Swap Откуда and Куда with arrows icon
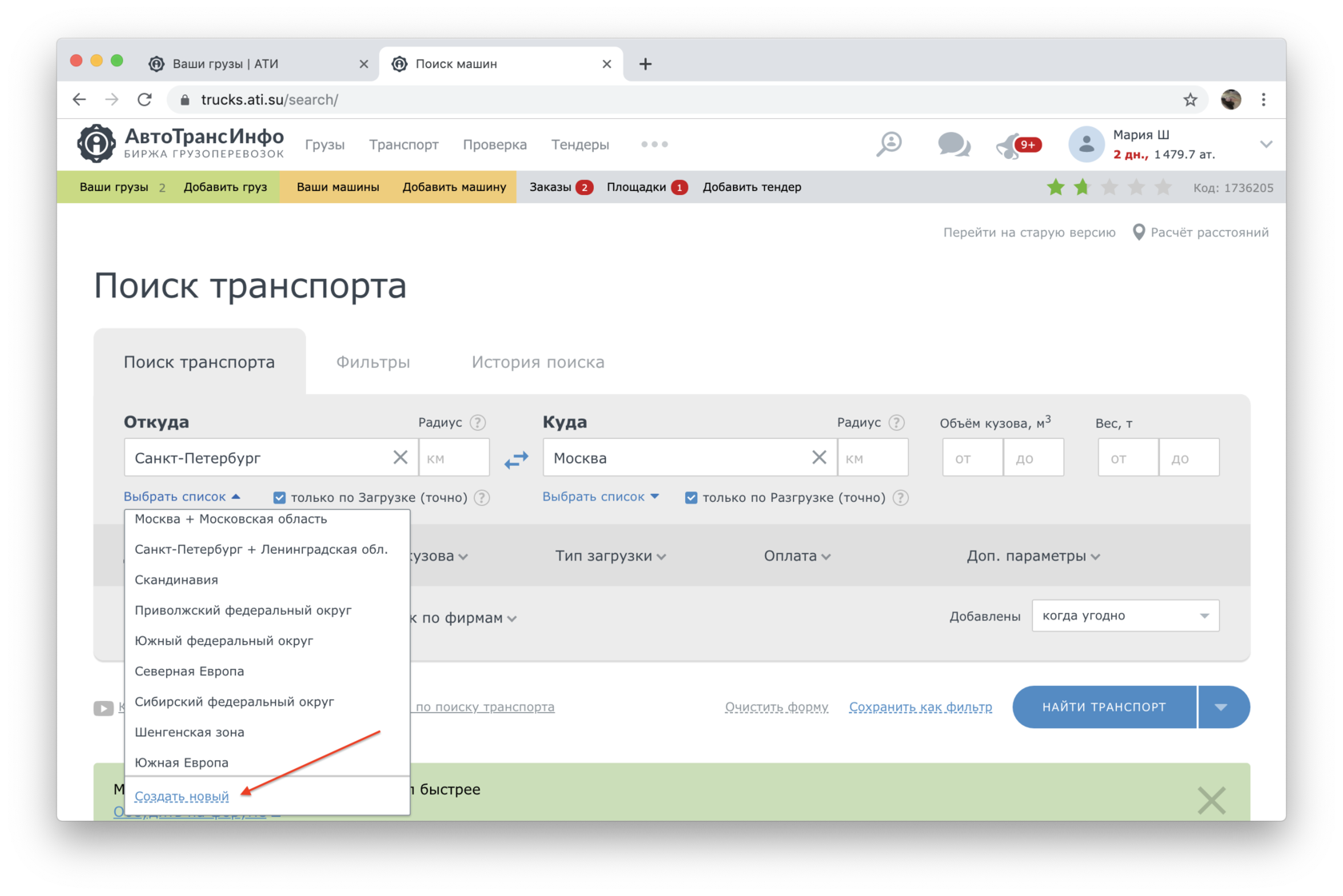This screenshot has width=1343, height=896. click(x=516, y=460)
